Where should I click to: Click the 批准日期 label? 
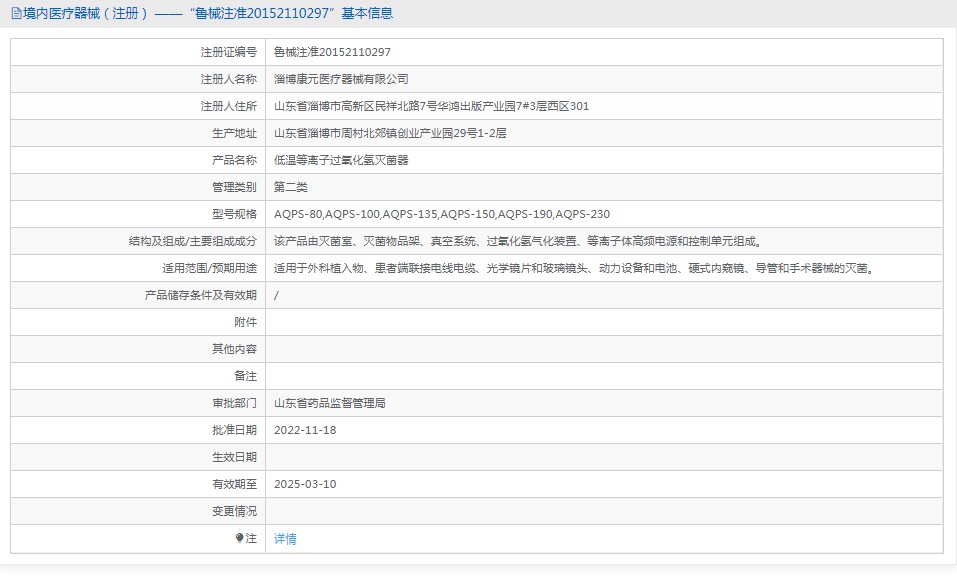pos(234,430)
